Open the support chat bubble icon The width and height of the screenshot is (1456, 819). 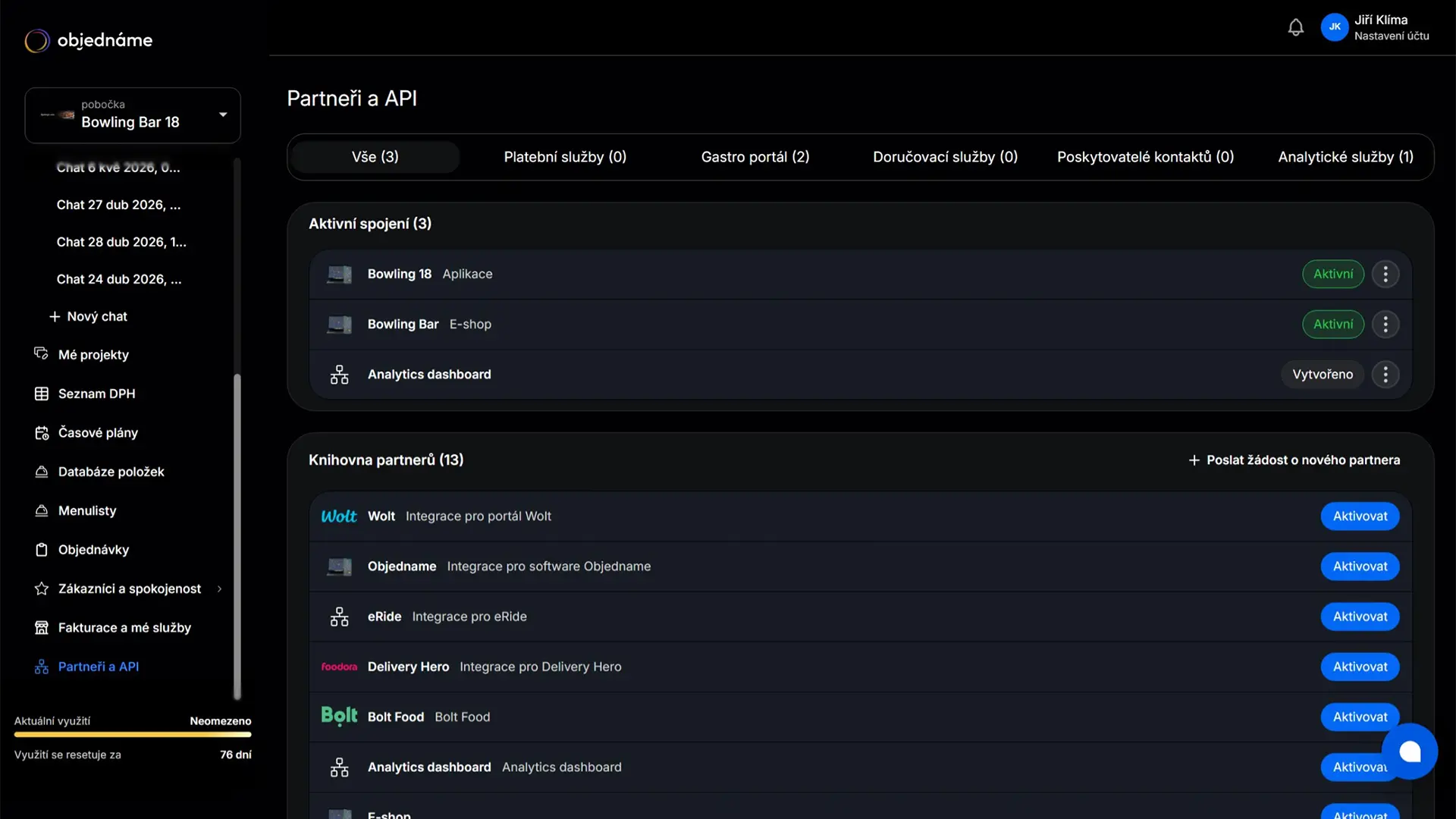[1410, 751]
